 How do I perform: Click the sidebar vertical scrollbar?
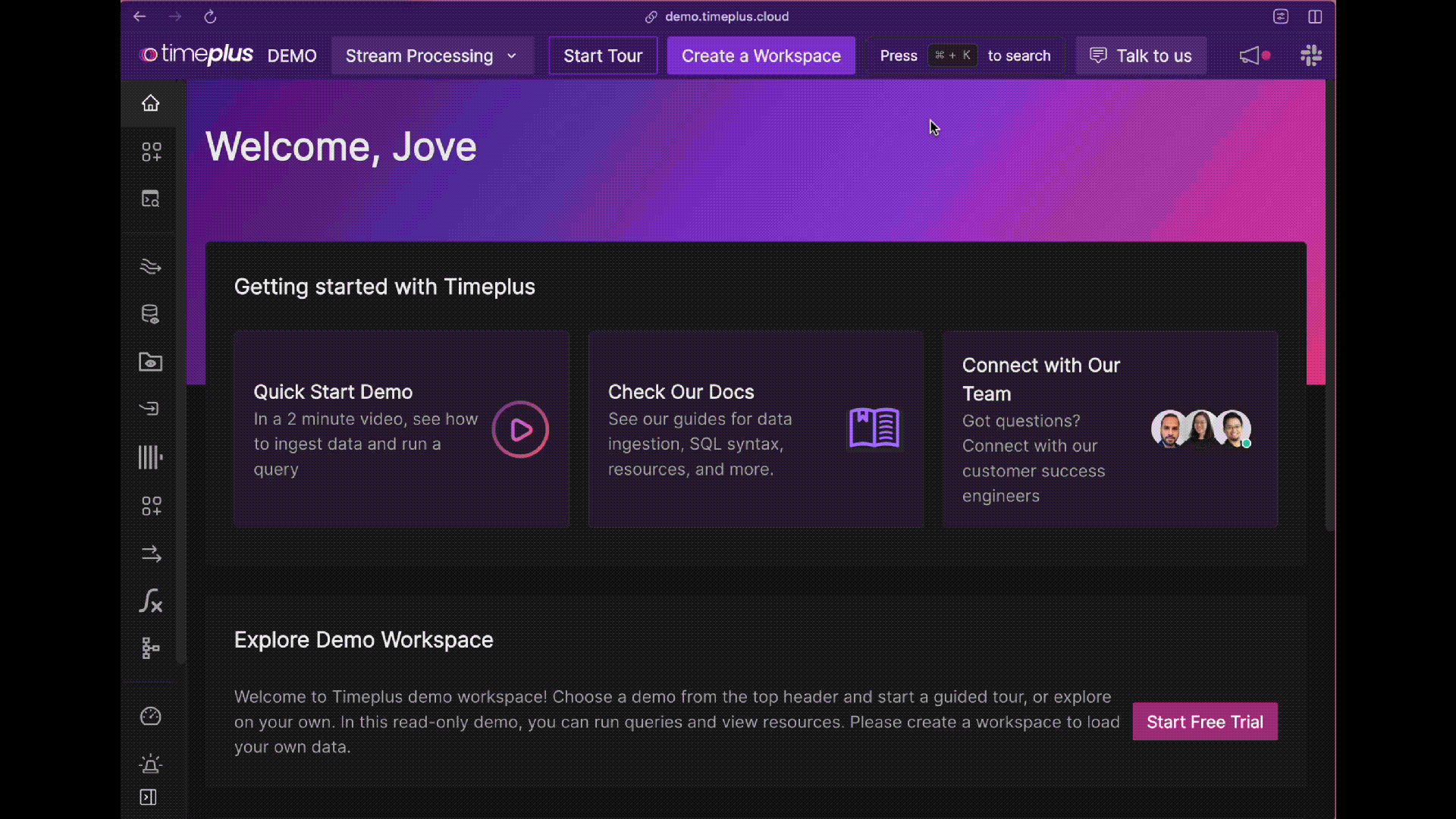(x=180, y=372)
